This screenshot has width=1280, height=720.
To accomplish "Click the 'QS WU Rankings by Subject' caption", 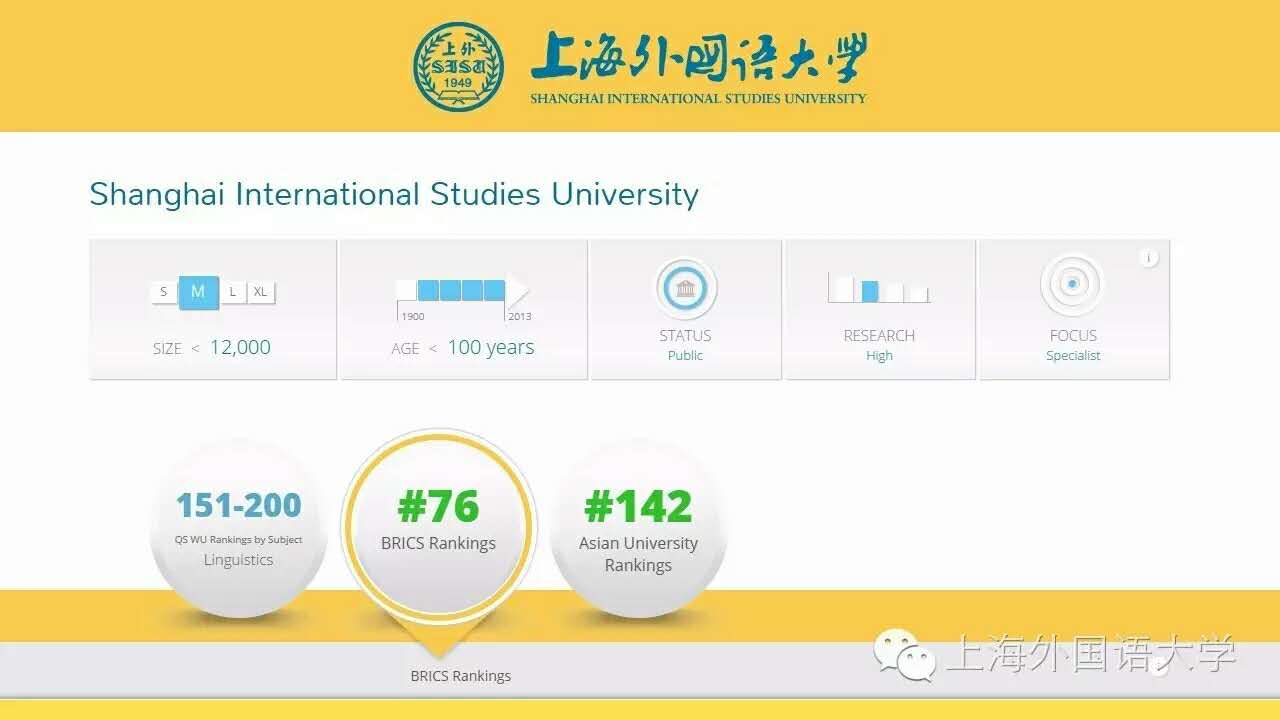I will point(238,540).
